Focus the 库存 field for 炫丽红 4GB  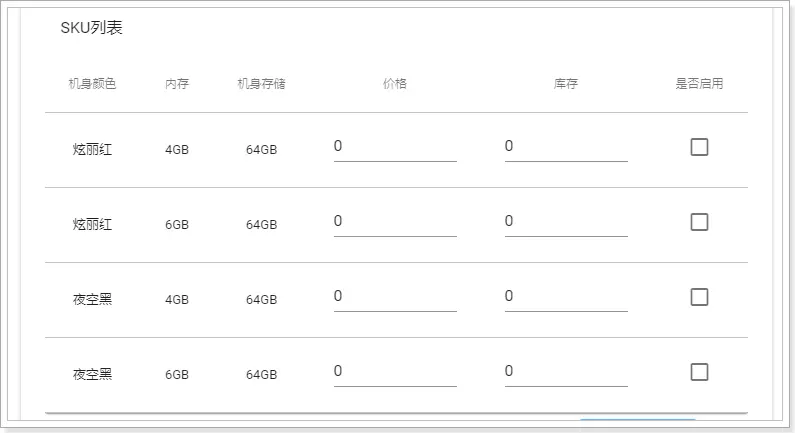(x=566, y=147)
